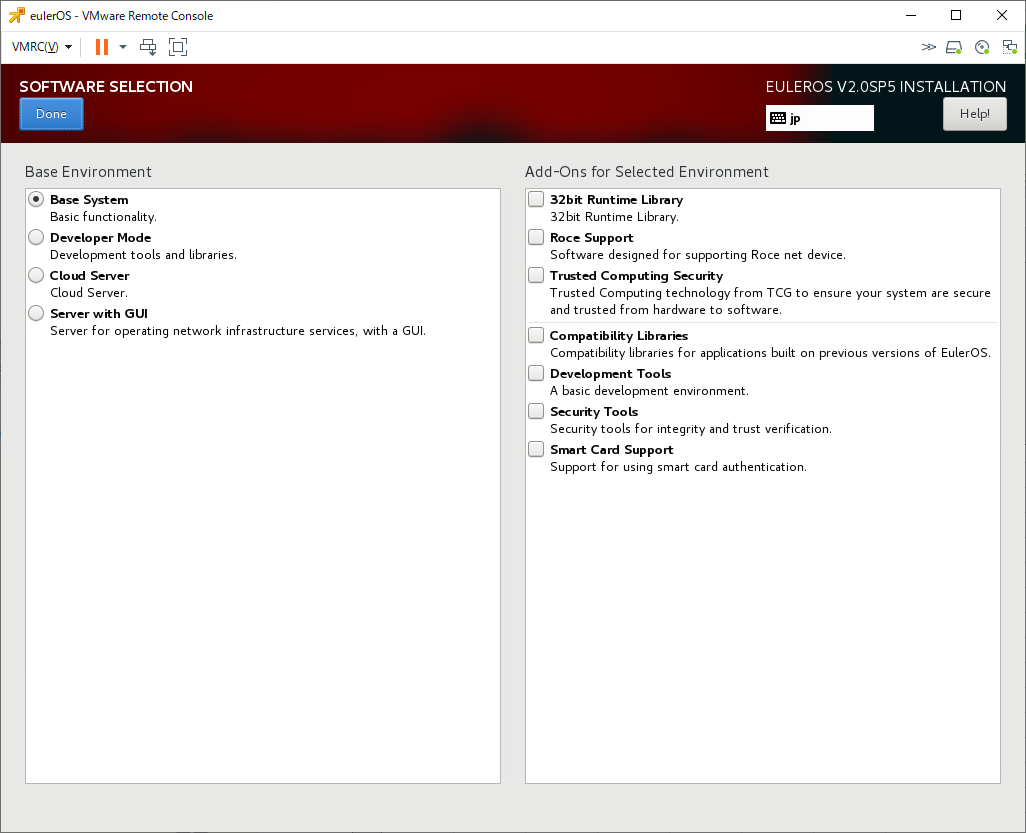Check the Development Tools add-on

[x=537, y=374]
